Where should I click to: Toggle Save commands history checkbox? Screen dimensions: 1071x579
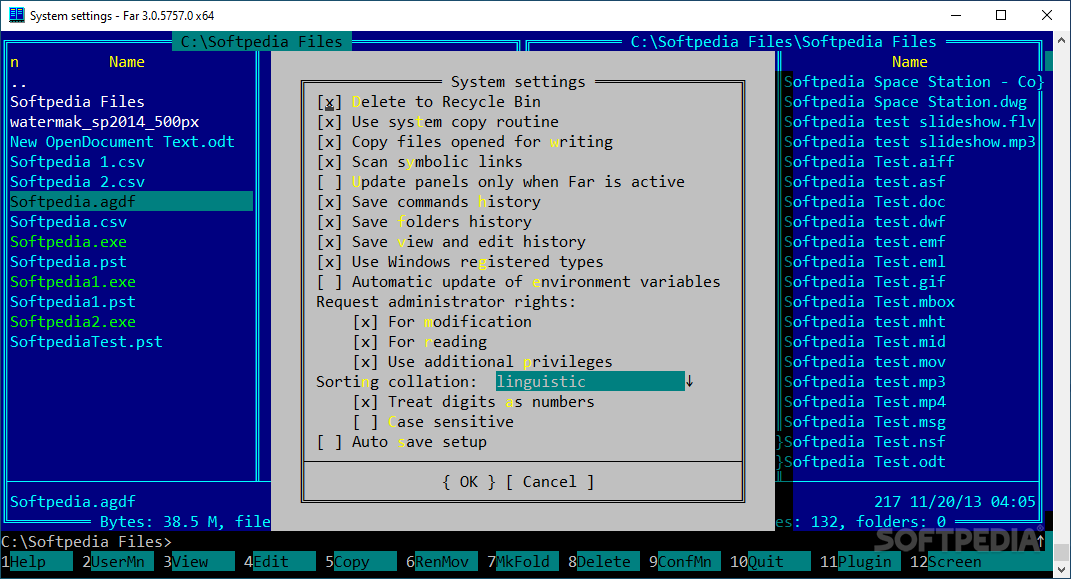[329, 201]
